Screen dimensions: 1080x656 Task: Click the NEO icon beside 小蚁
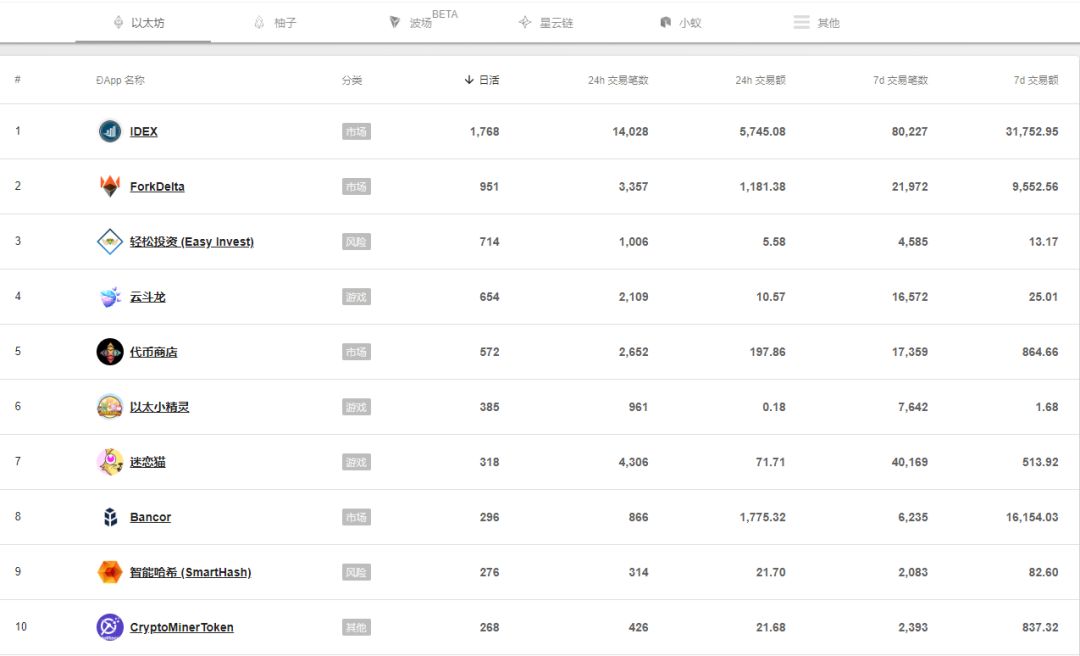coord(665,22)
